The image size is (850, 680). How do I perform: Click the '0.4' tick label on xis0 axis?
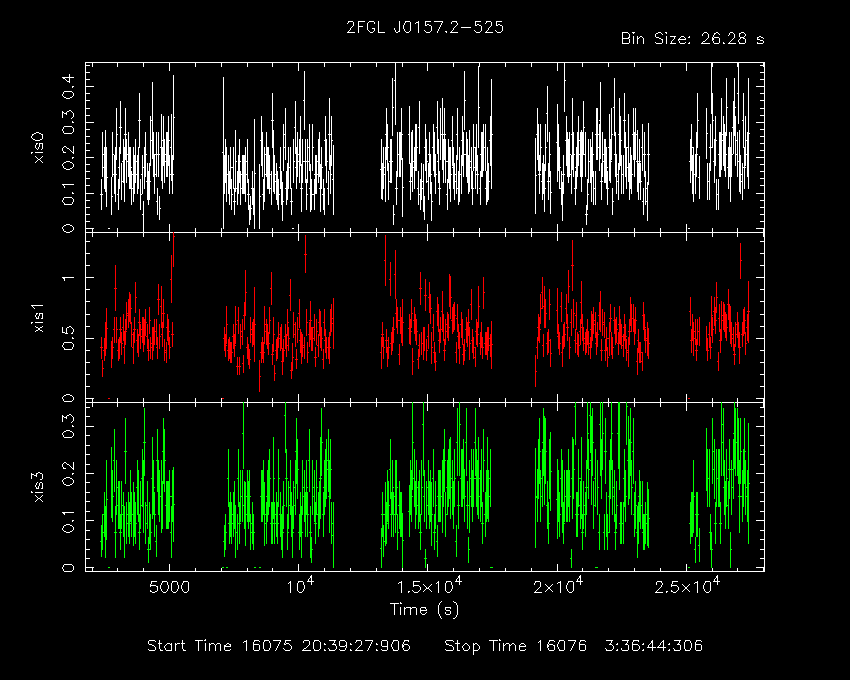68,87
